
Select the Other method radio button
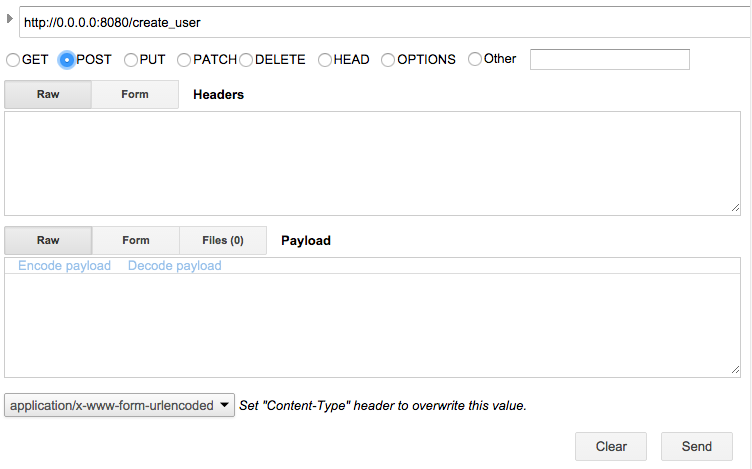475,59
